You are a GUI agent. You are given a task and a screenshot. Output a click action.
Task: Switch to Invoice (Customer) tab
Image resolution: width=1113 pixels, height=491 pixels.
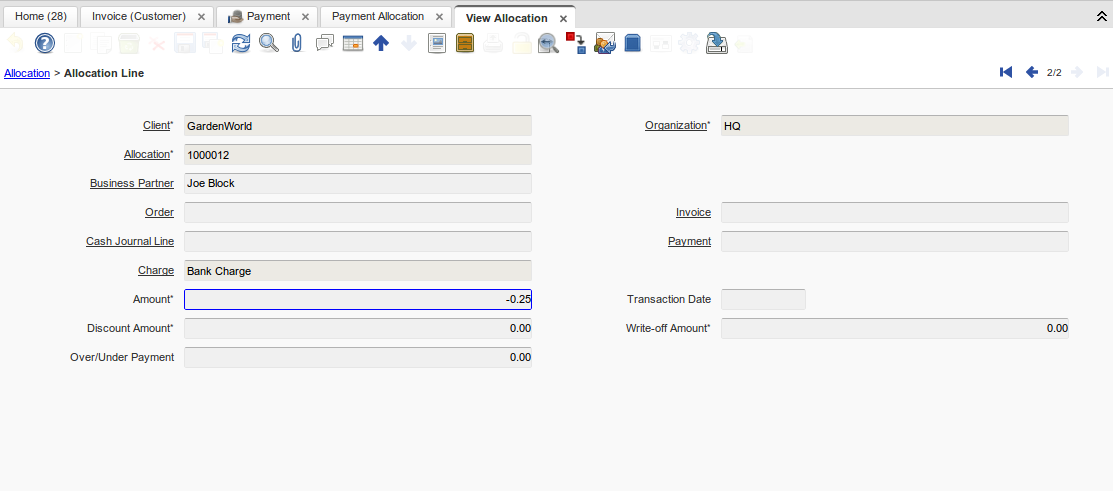tap(139, 17)
